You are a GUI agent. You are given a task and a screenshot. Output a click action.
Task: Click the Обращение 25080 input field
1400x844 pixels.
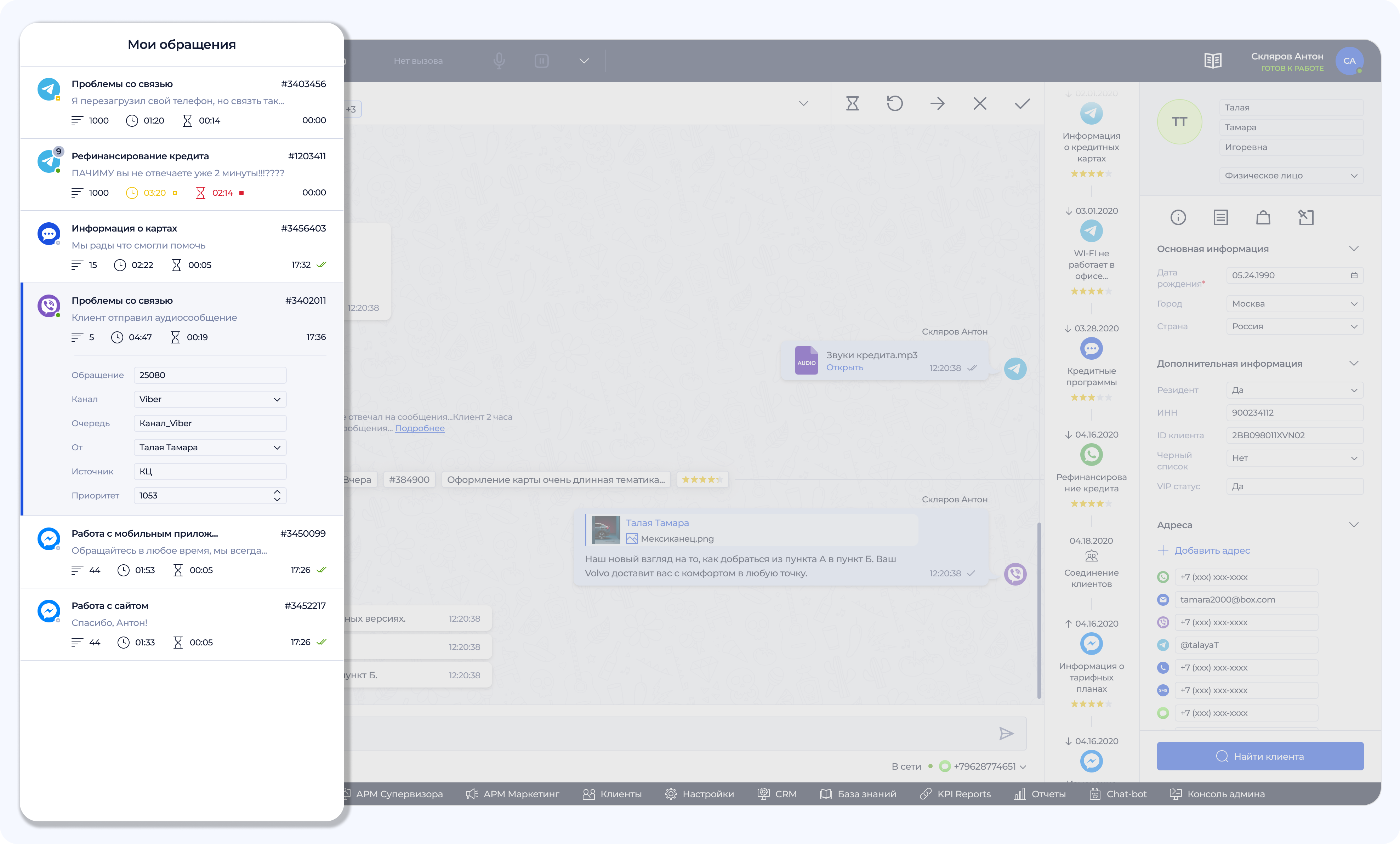pyautogui.click(x=210, y=375)
